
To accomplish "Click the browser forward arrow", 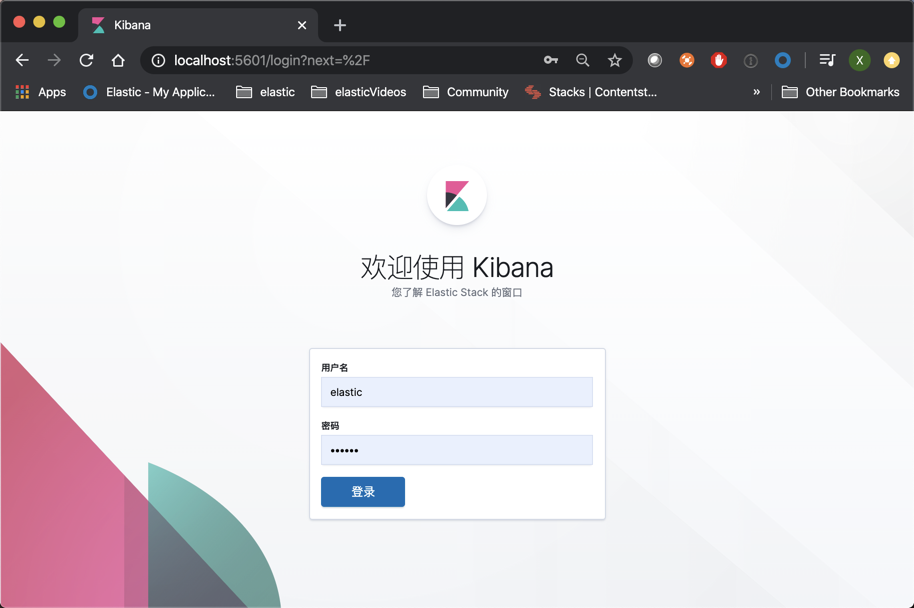I will tap(54, 60).
